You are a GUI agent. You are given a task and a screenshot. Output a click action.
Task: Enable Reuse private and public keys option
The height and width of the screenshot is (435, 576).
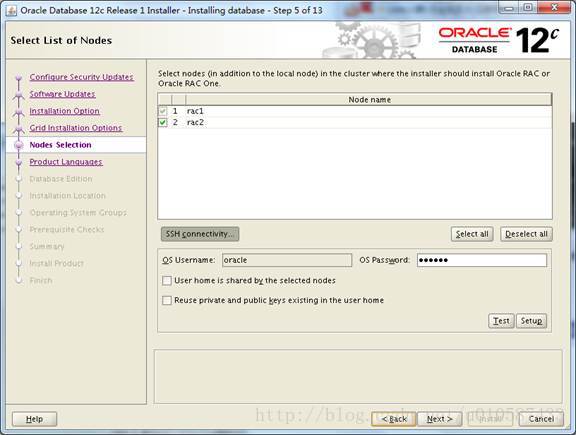(167, 301)
